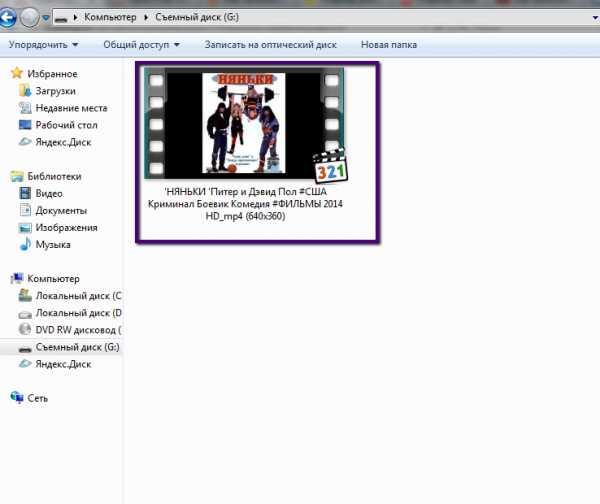
Task: Open the Музыка library
Action: 53,244
